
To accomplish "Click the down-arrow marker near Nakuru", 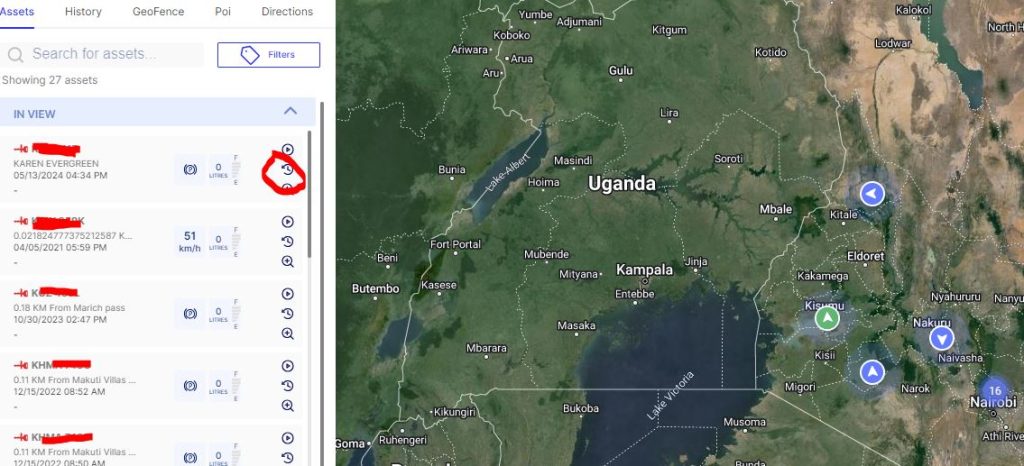I will (942, 338).
